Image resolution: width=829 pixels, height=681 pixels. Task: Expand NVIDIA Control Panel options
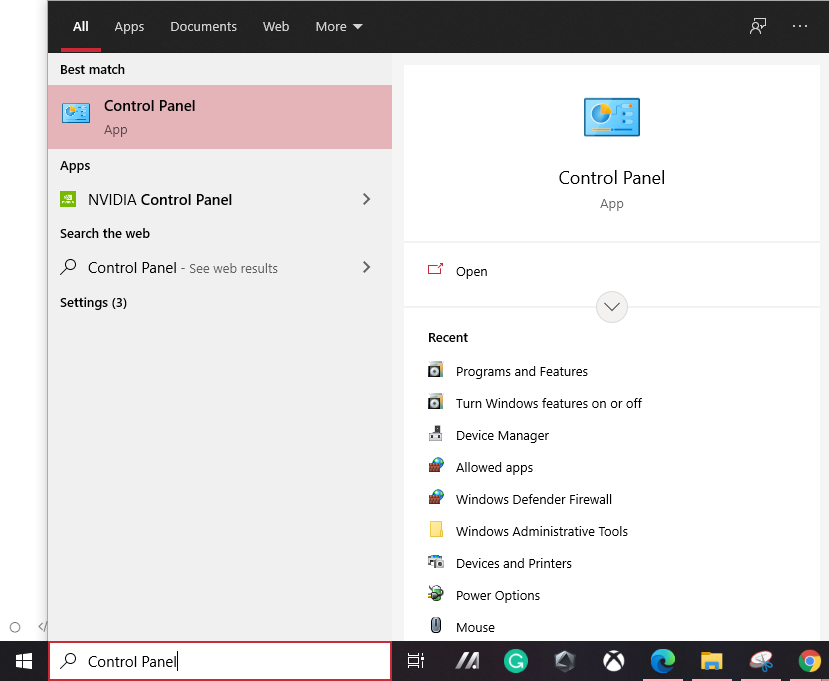[x=367, y=199]
